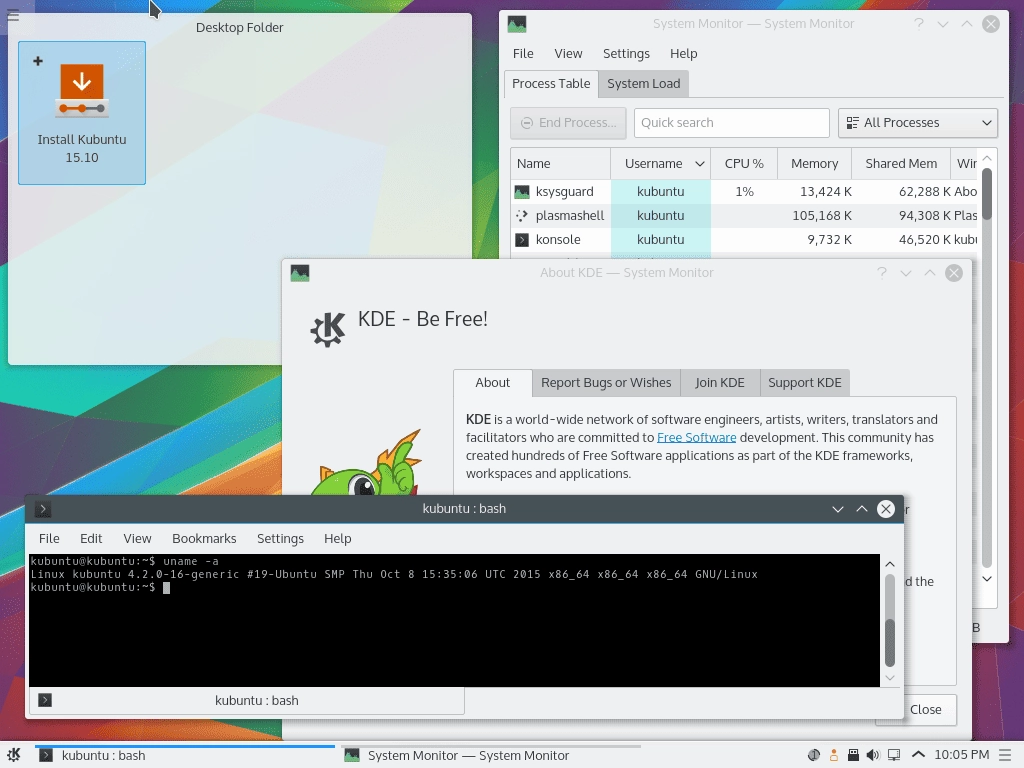Switch to System Monitor taskbar entry

[490, 756]
